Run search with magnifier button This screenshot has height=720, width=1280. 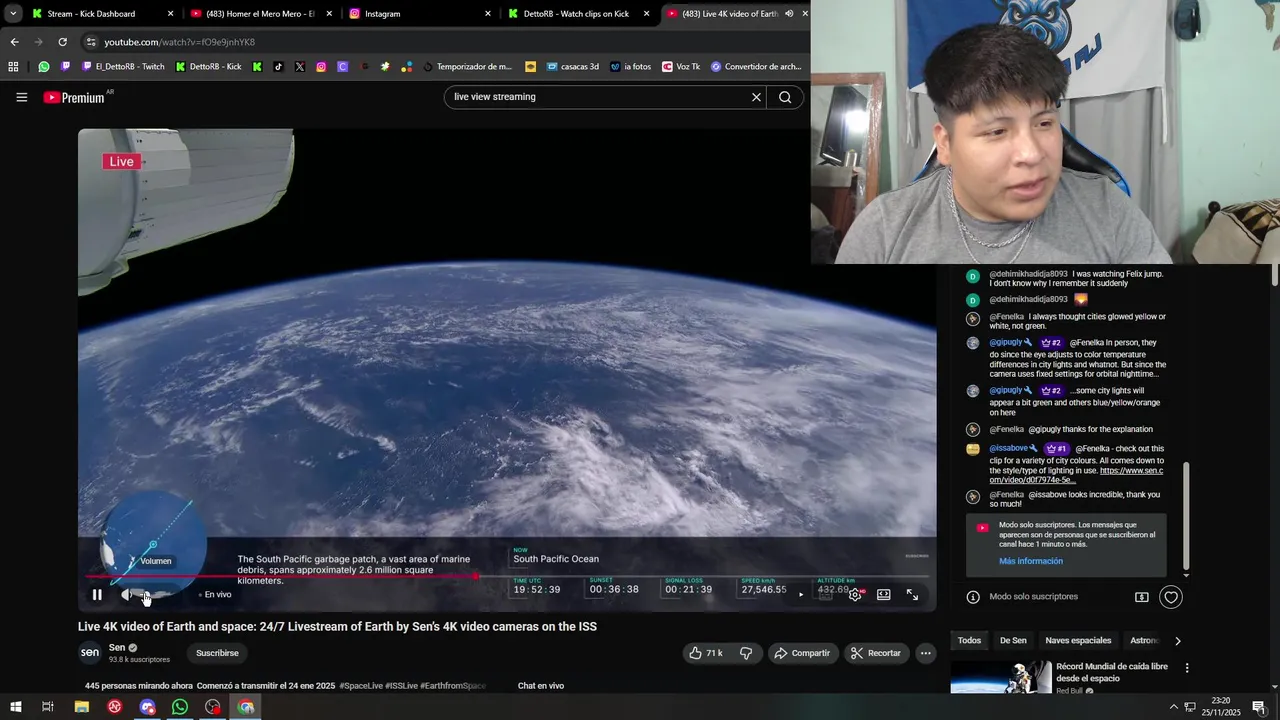coord(785,97)
